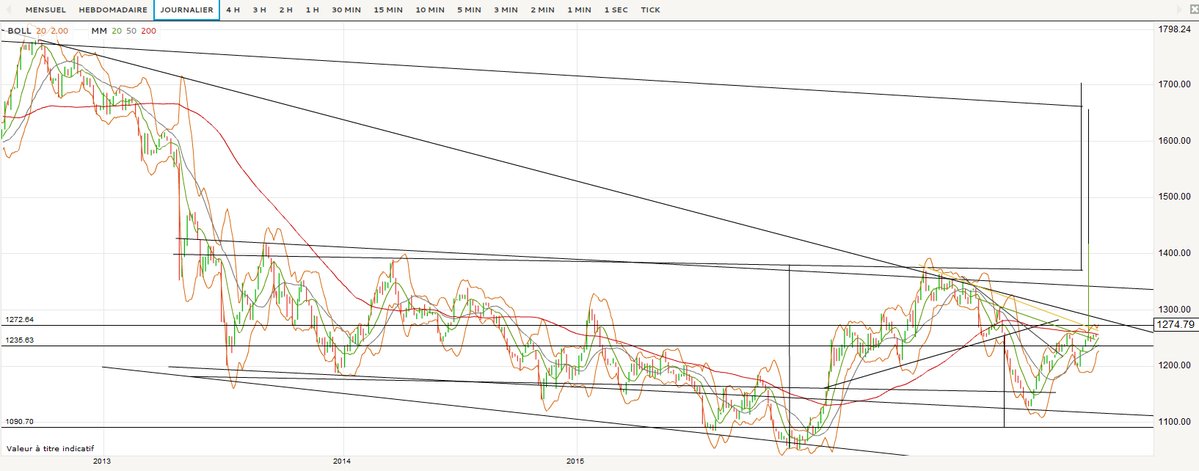Image resolution: width=1199 pixels, height=471 pixels.
Task: Click the grey MM 50 period value
Action: (x=130, y=31)
